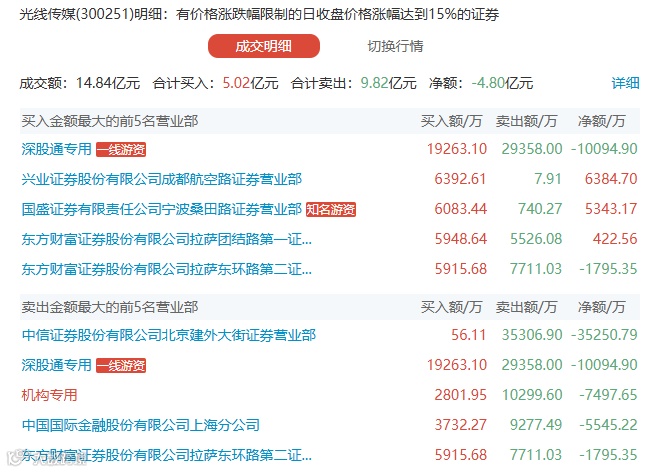The width and height of the screenshot is (657, 472).
Task: Click 买入额/万 header in the buyers table
Action: 451,121
